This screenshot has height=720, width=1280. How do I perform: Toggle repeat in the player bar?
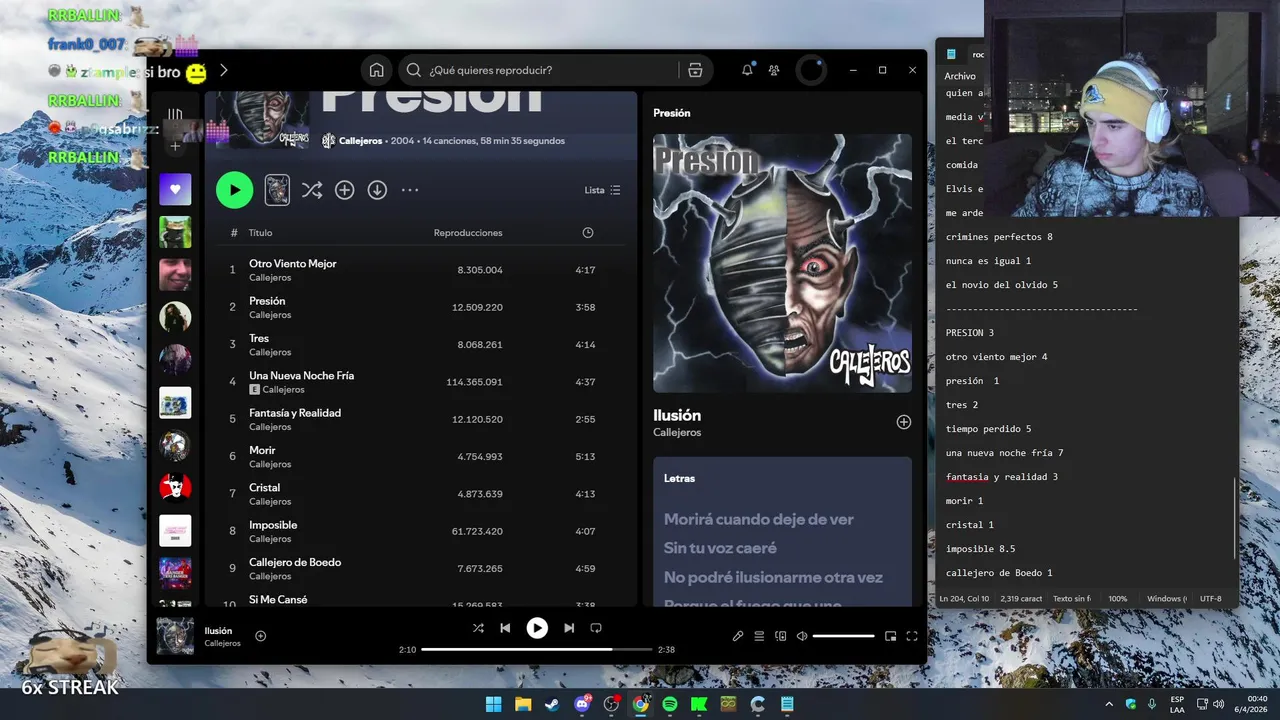[x=596, y=628]
